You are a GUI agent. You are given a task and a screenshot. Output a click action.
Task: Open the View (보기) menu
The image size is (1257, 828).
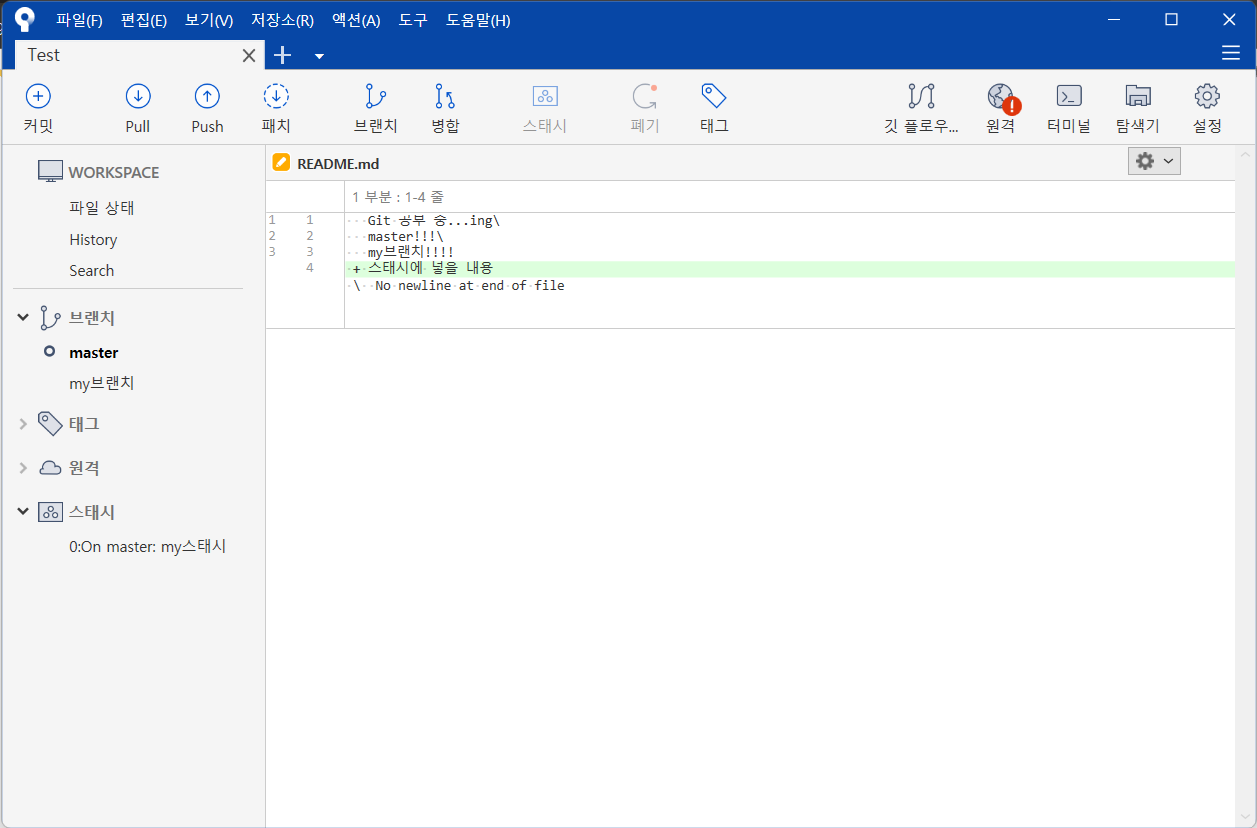(x=209, y=20)
